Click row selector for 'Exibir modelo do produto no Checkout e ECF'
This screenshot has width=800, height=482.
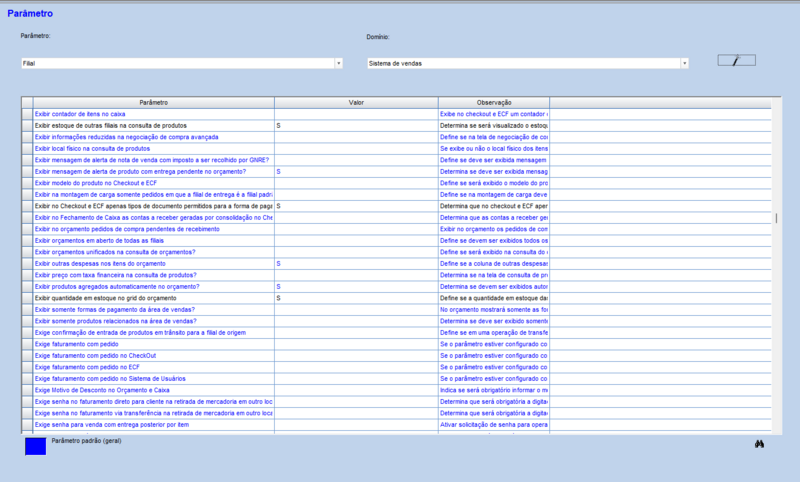(27, 183)
